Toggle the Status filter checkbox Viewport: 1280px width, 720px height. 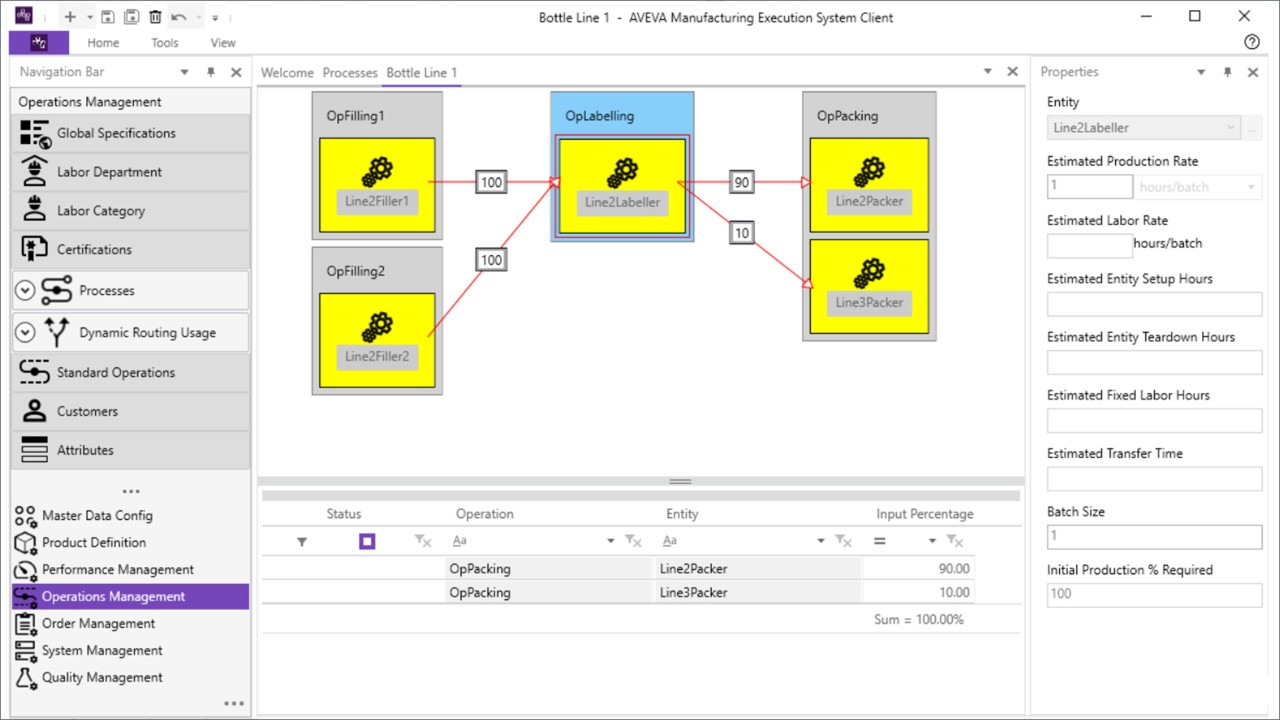point(367,541)
